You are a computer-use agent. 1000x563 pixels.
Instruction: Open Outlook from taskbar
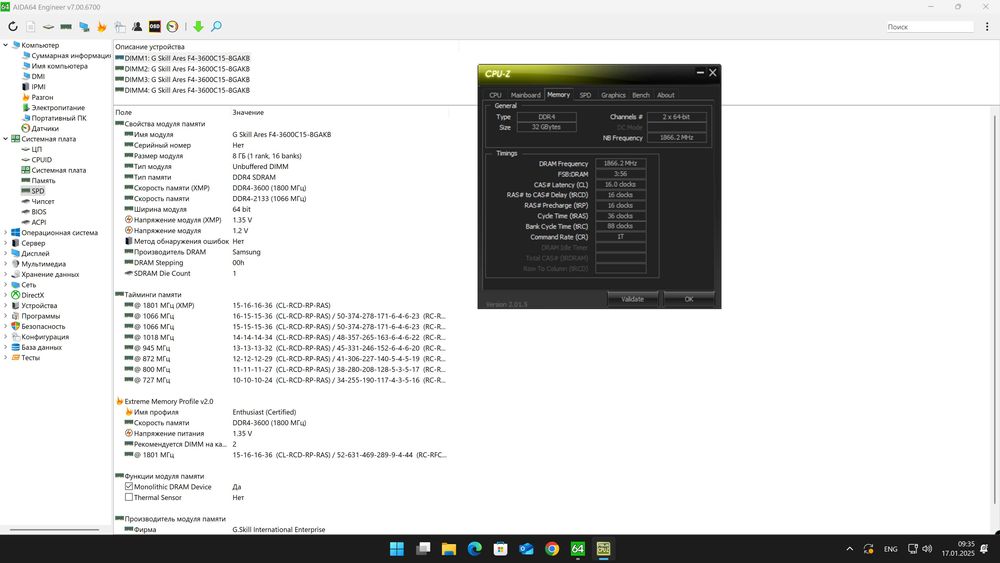(526, 549)
